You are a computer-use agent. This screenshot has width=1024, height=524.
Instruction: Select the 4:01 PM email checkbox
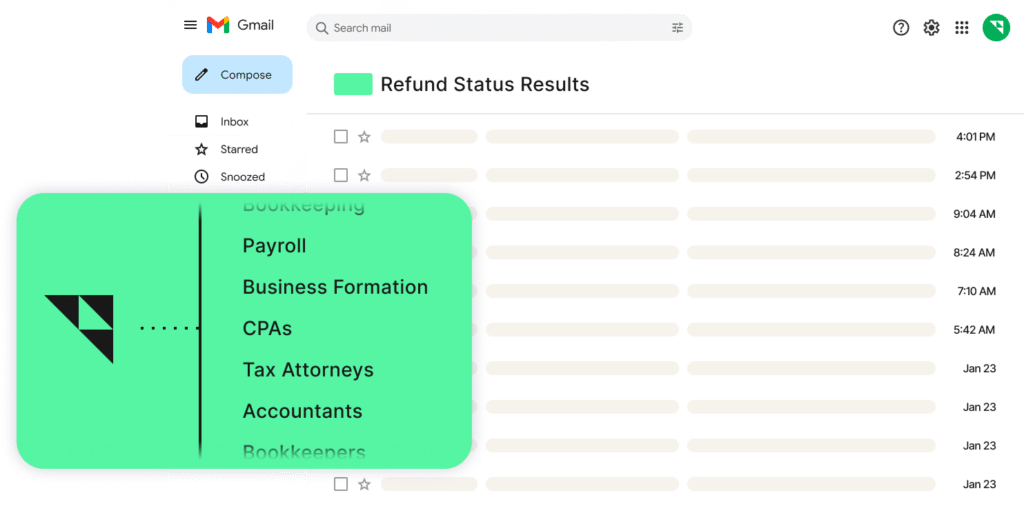(x=341, y=137)
